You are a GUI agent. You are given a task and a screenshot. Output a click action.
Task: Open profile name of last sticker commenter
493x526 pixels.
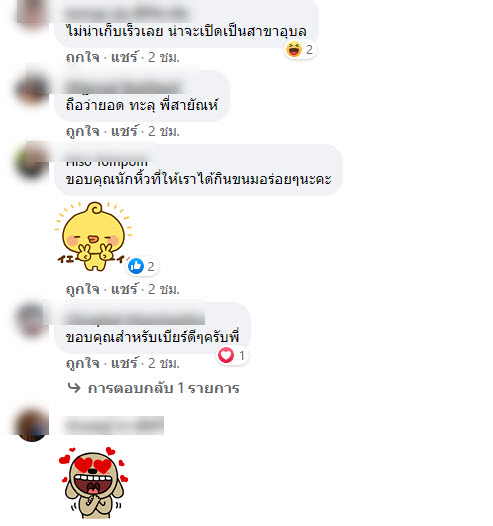(113, 425)
